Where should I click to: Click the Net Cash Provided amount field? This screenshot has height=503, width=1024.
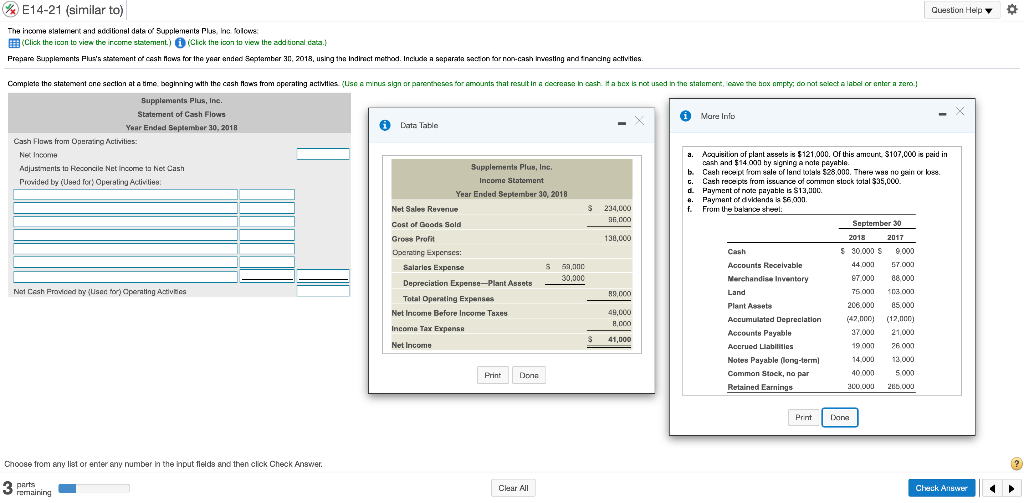(323, 291)
